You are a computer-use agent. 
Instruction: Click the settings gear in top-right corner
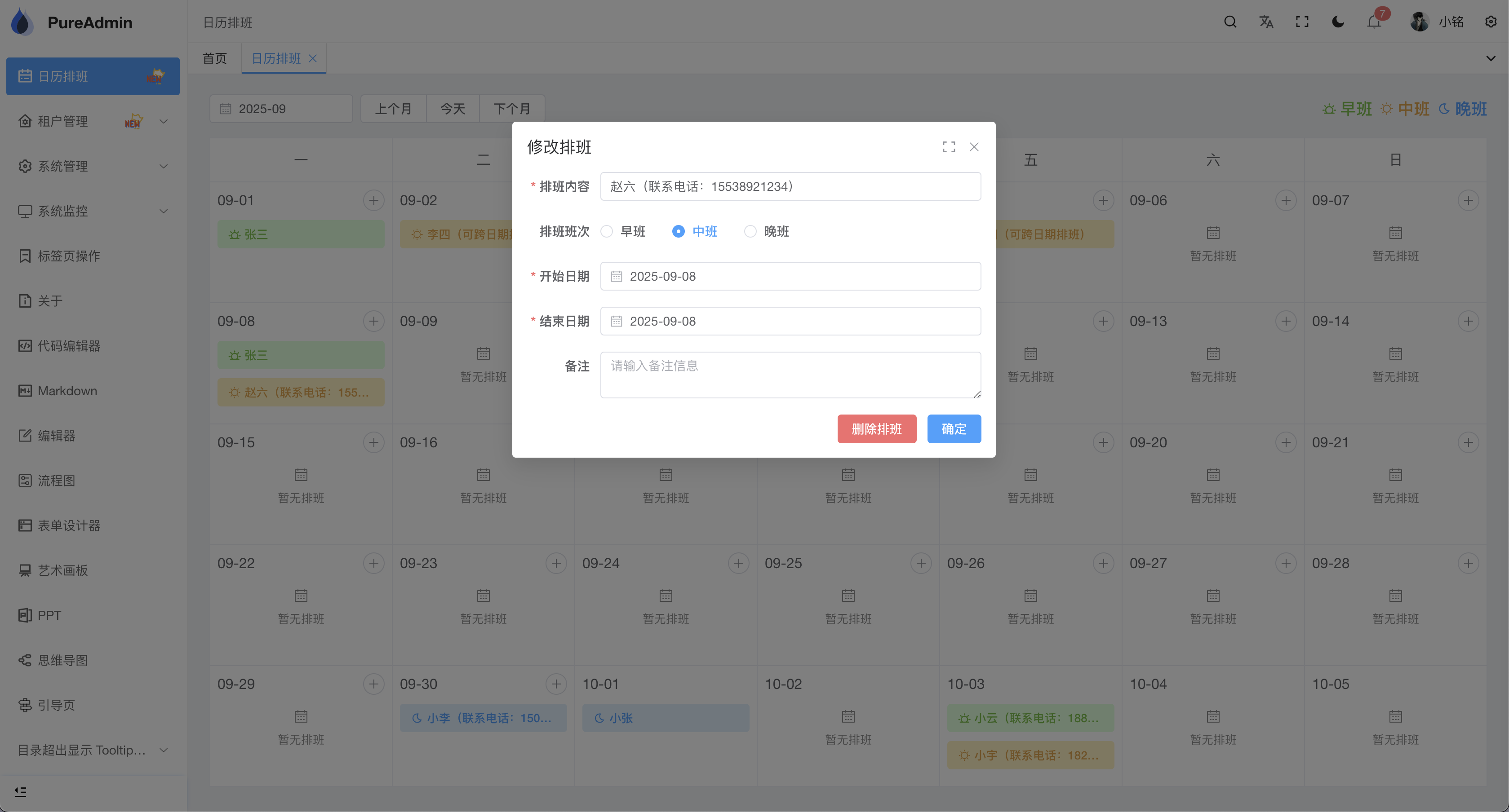[x=1491, y=22]
